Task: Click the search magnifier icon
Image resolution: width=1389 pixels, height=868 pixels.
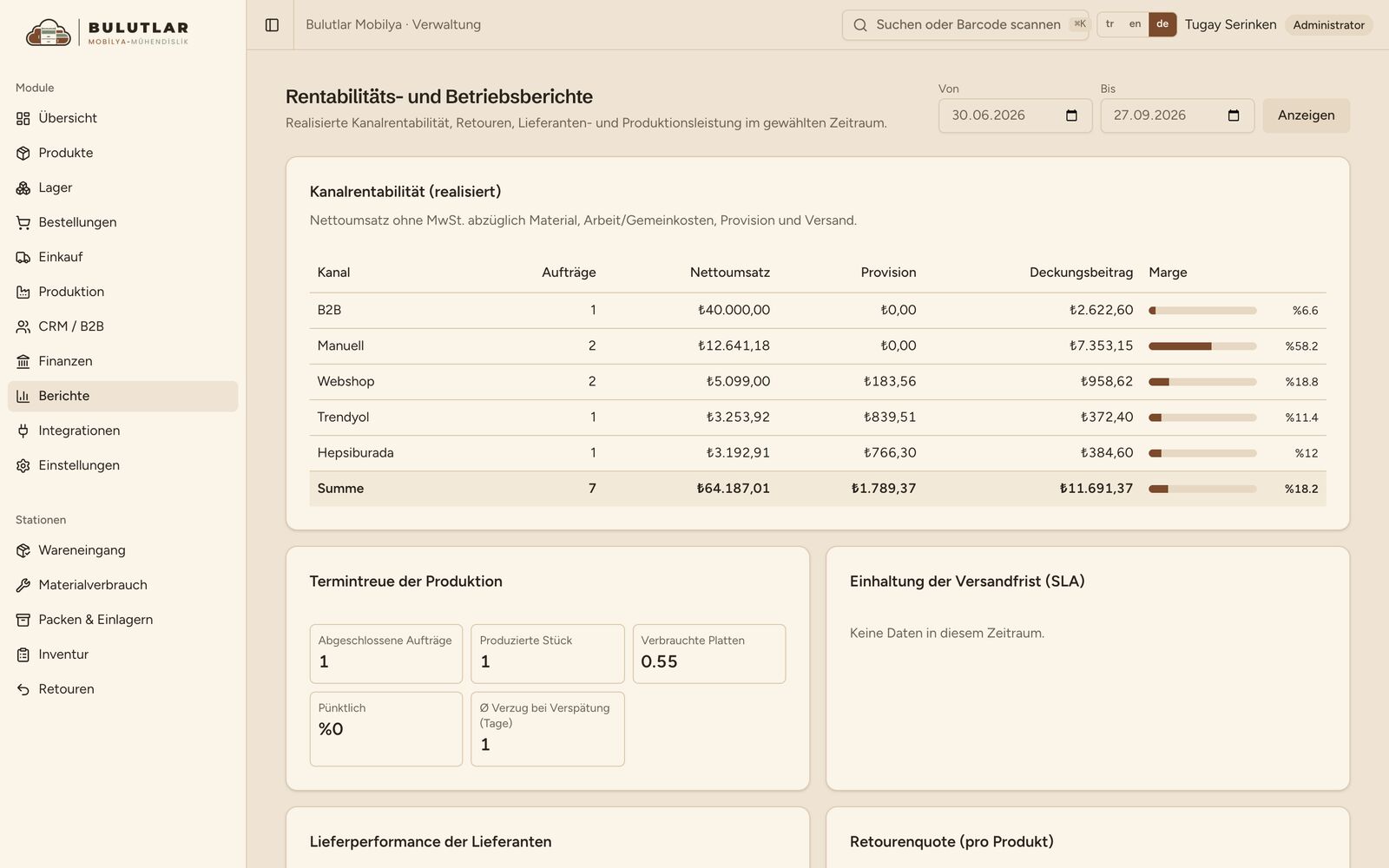Action: point(860,25)
